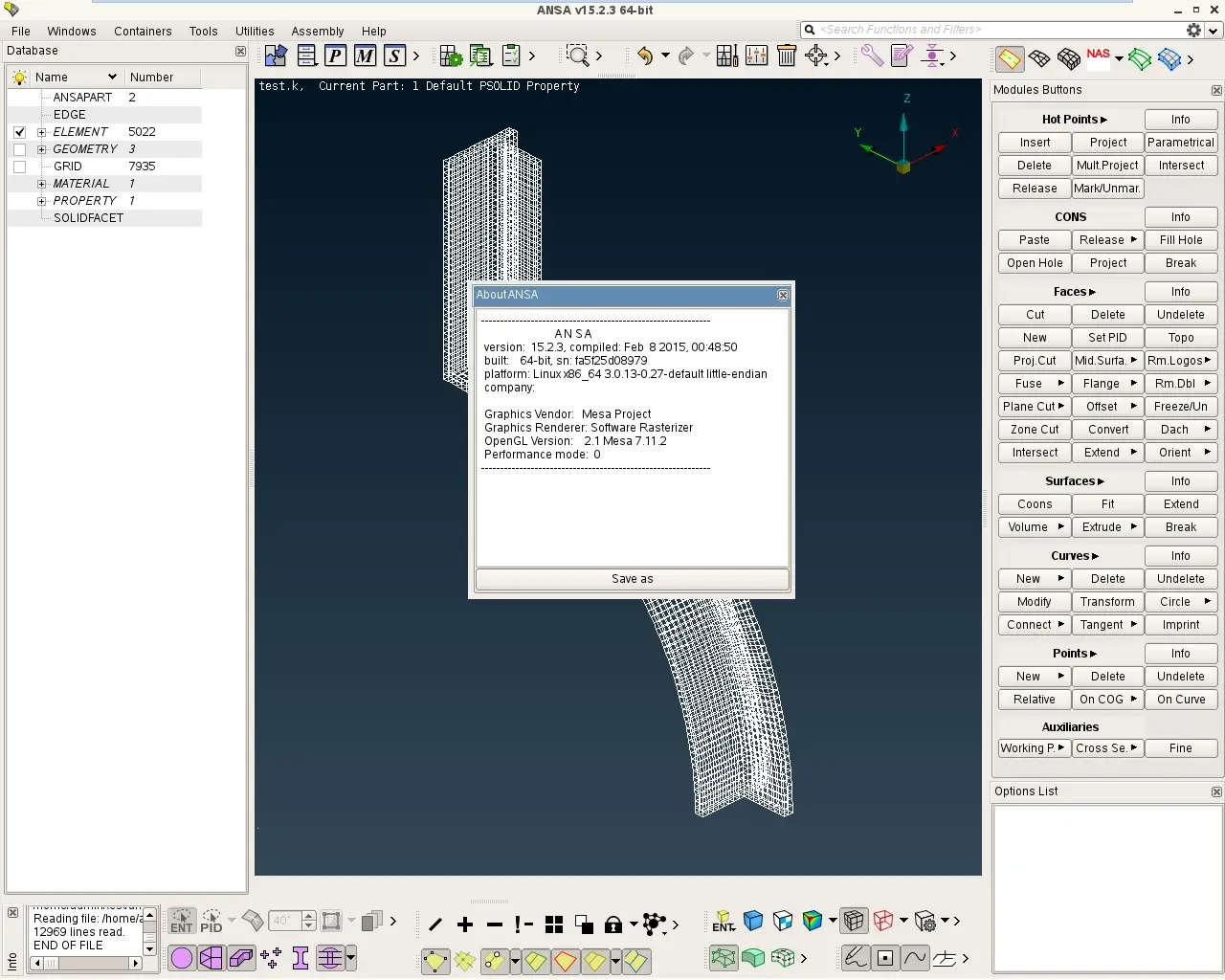Image resolution: width=1225 pixels, height=980 pixels.
Task: Click the Info log vertical scrollbar down arrow
Action: pyautogui.click(x=149, y=949)
